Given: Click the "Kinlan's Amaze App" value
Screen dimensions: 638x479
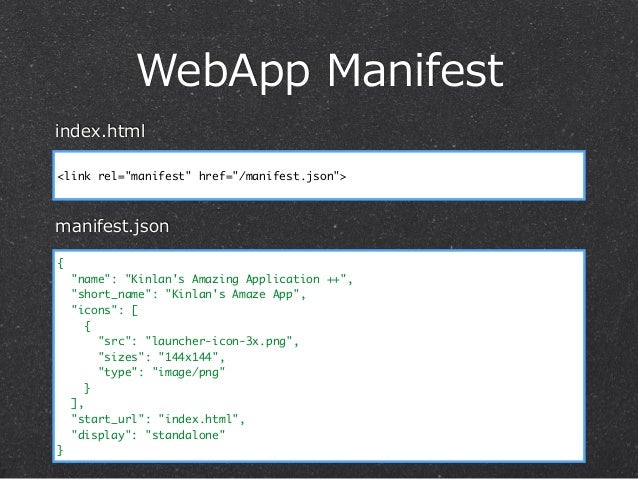Looking at the screenshot, I should tap(232, 294).
